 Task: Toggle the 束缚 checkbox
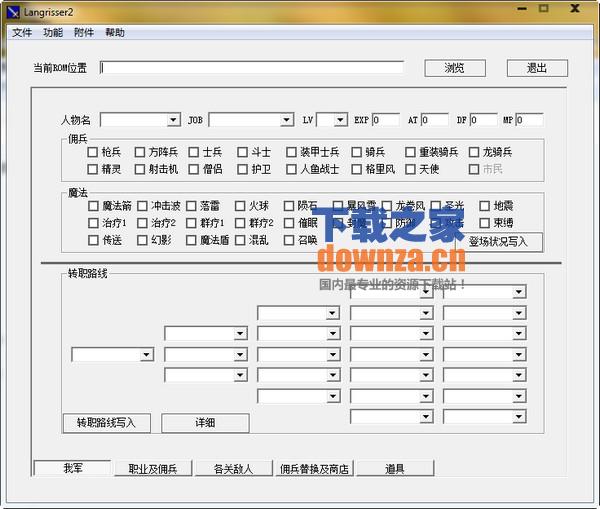pos(484,223)
